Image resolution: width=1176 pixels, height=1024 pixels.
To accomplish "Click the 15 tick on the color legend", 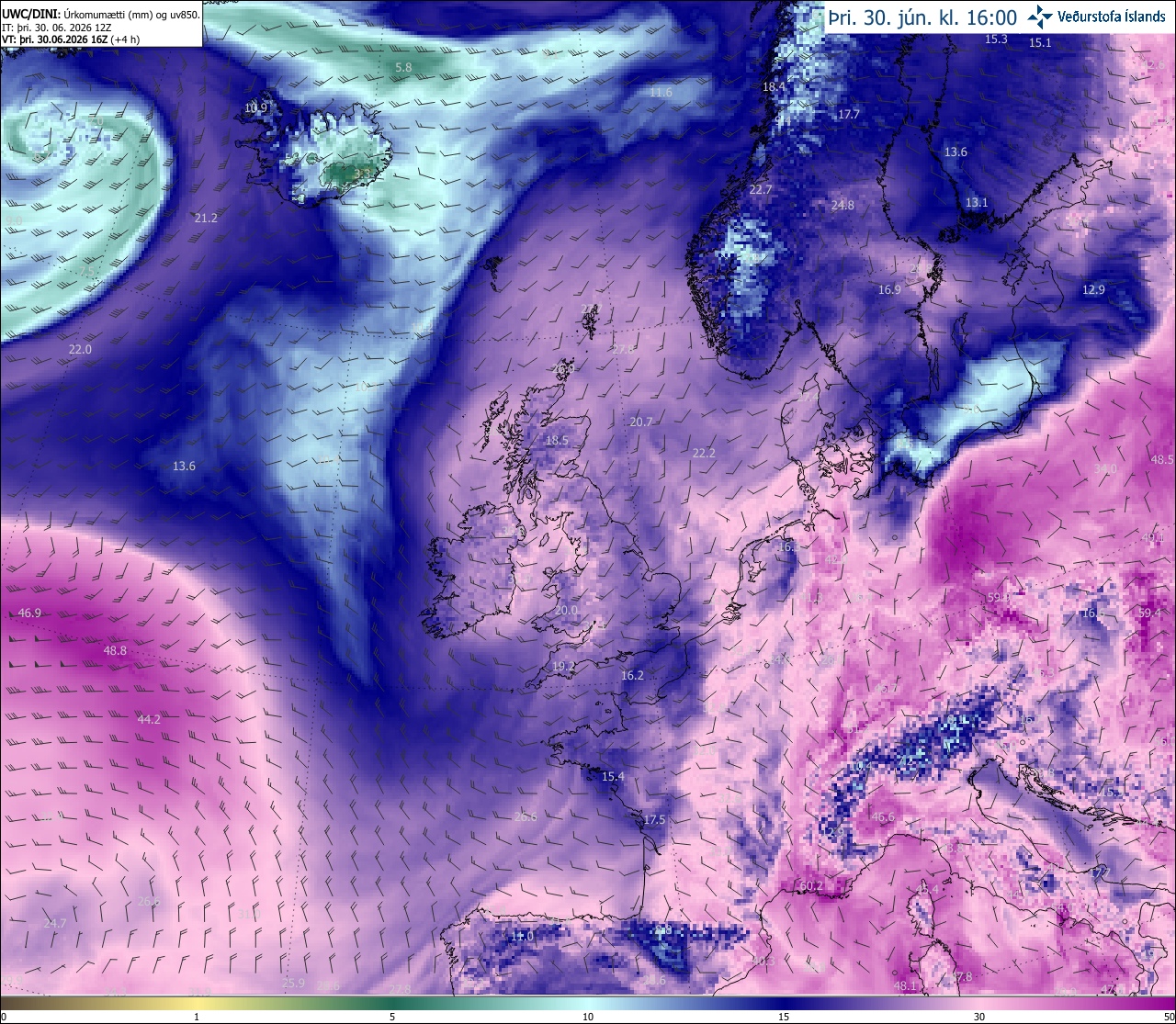I will click(784, 1017).
